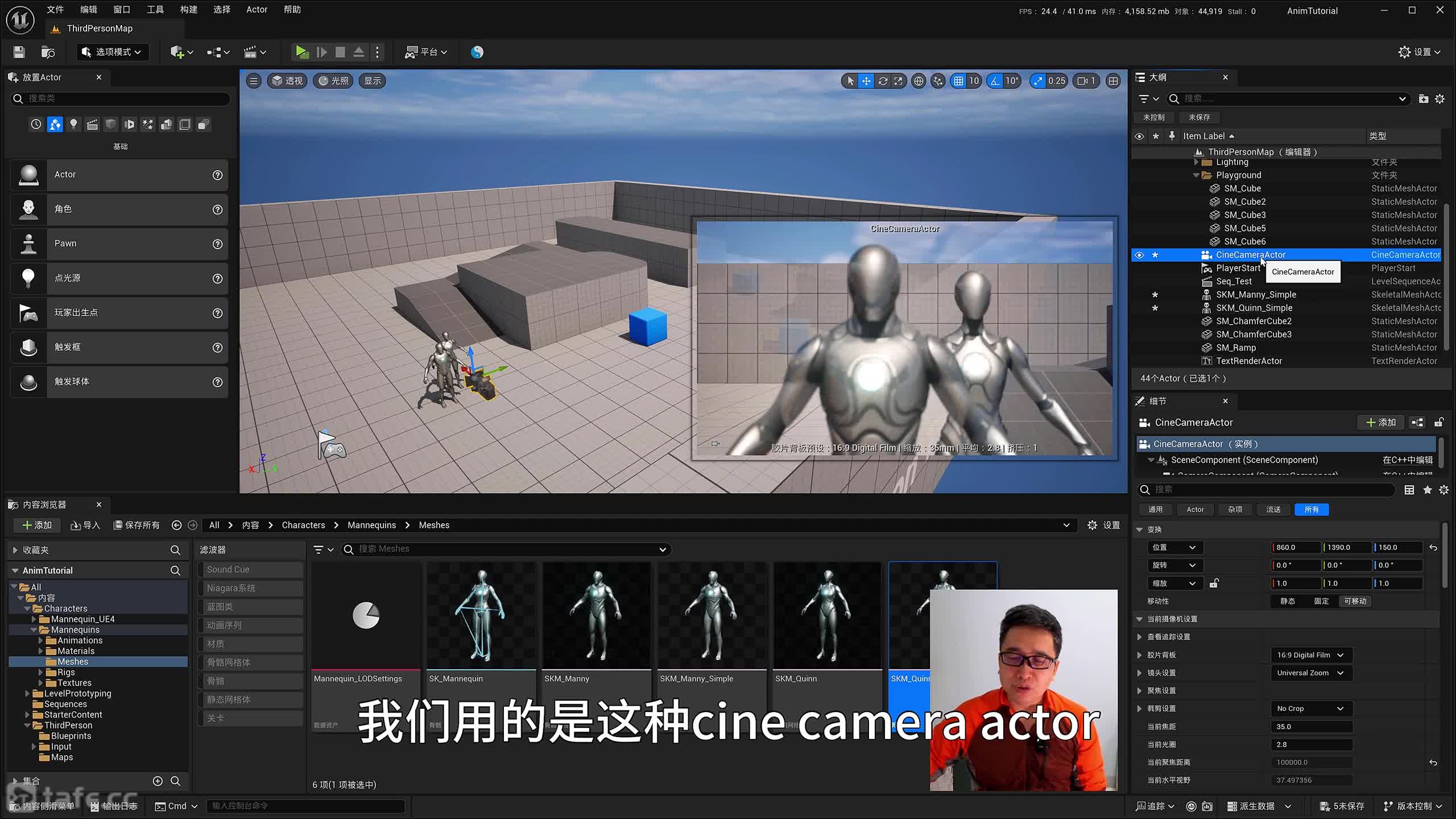Collapse the Playground folder in Outliner
Viewport: 1456px width, 819px height.
pos(1196,175)
